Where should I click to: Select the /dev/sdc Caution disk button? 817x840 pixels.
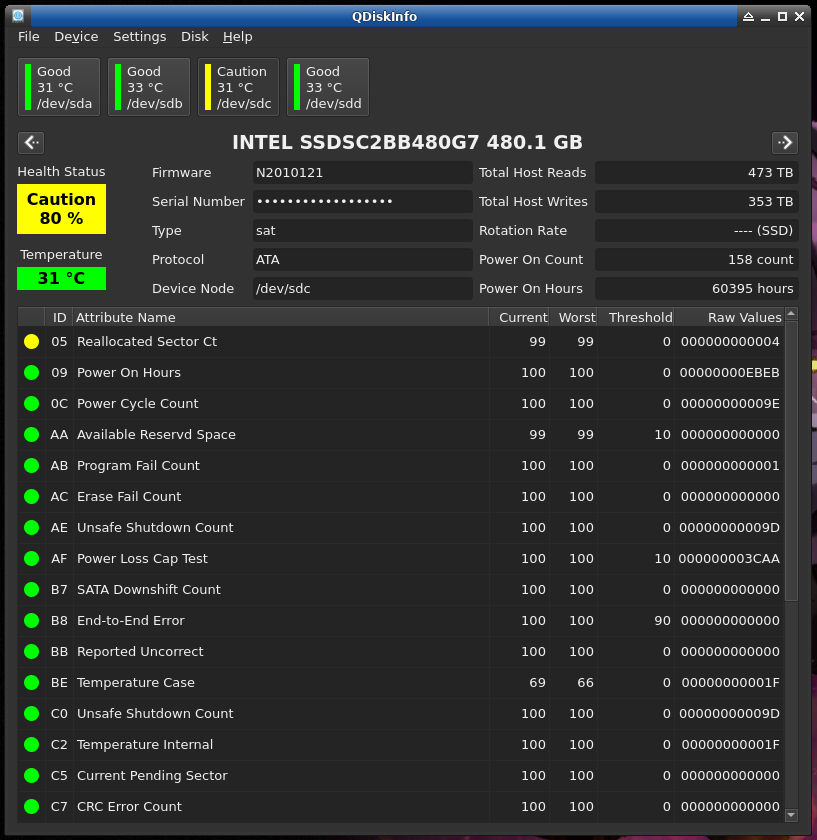[238, 87]
